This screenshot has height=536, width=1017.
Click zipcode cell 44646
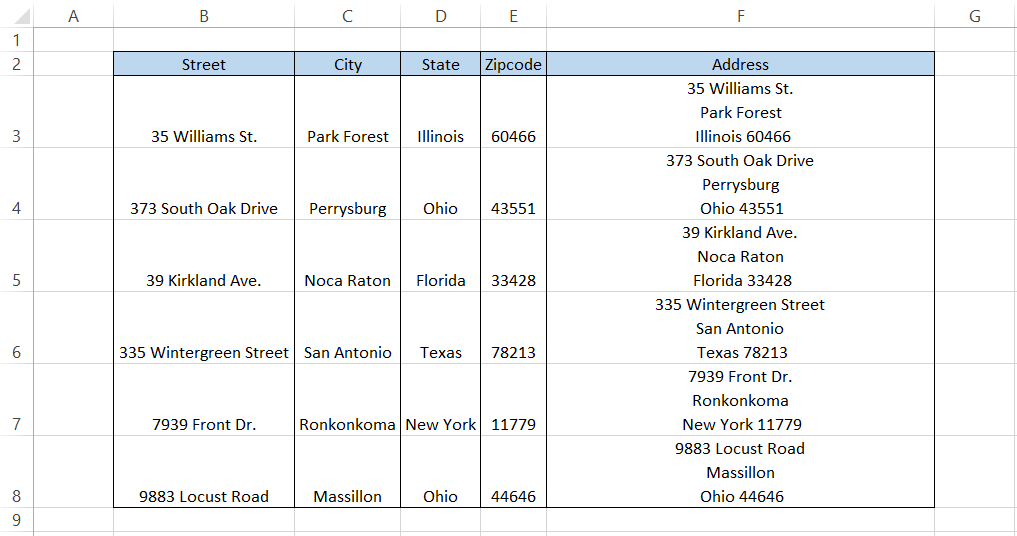513,496
